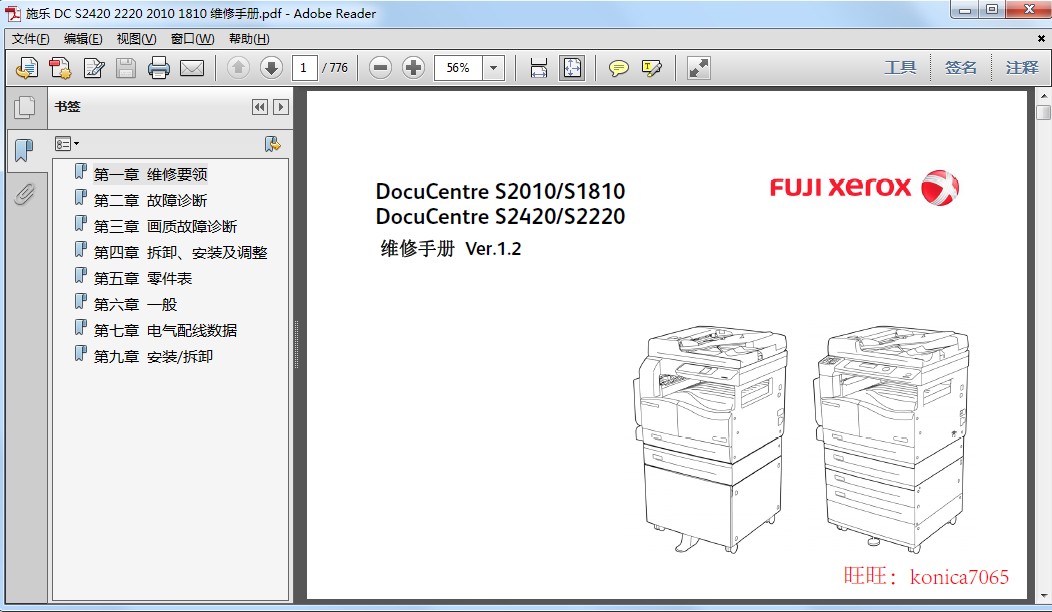Viewport: 1052px width, 612px height.
Task: Open the zoom percentage dropdown
Action: point(494,68)
